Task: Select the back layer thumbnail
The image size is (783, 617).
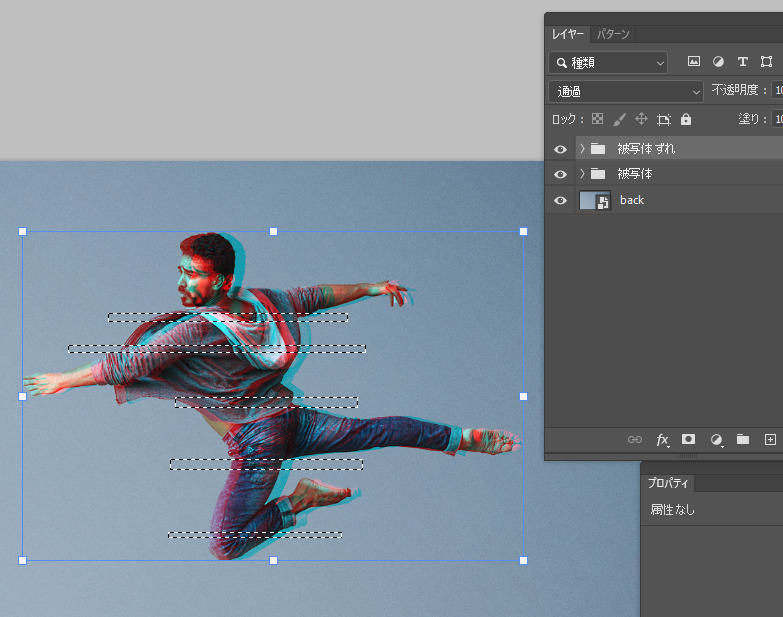Action: pyautogui.click(x=595, y=200)
